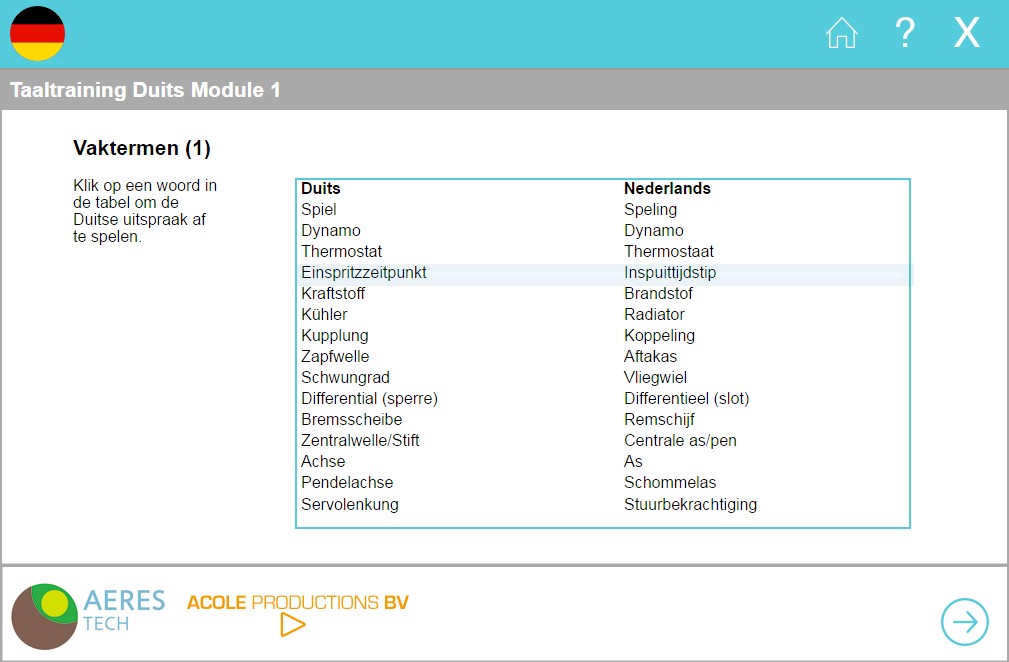Play pronunciation for Servolenkung
1009x662 pixels.
(349, 504)
